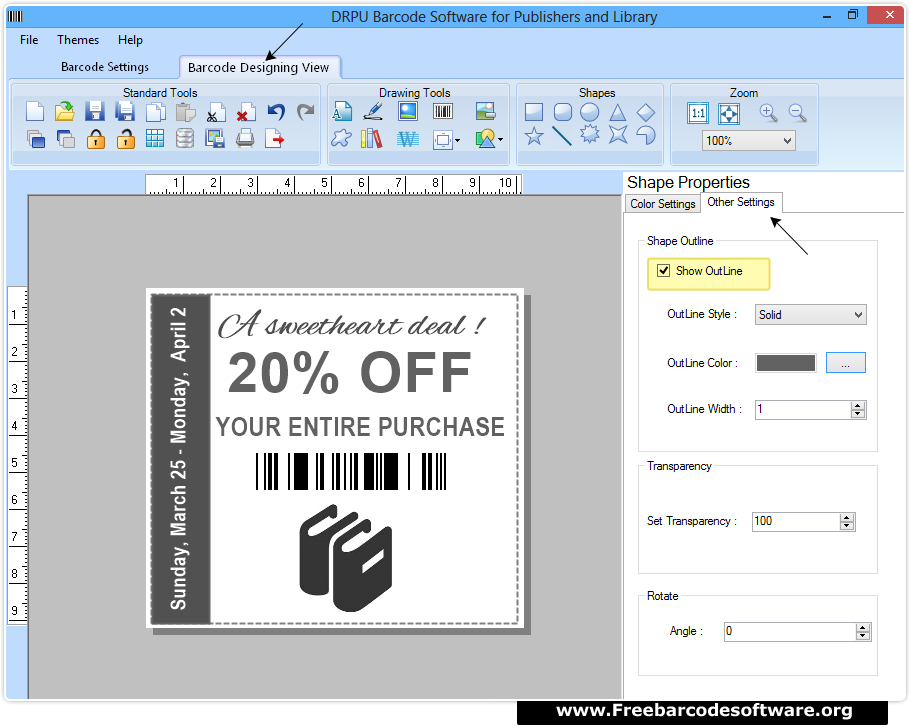Open an existing file with folder icon
This screenshot has height=725, width=910.
click(64, 111)
